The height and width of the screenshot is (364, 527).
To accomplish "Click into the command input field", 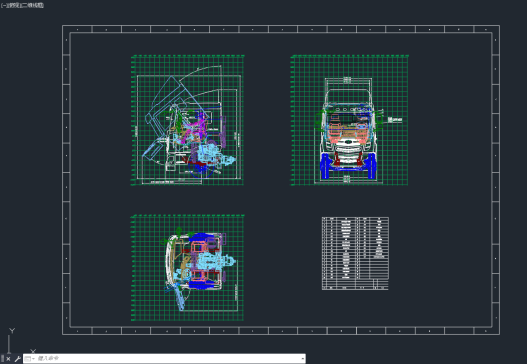I will [x=168, y=358].
